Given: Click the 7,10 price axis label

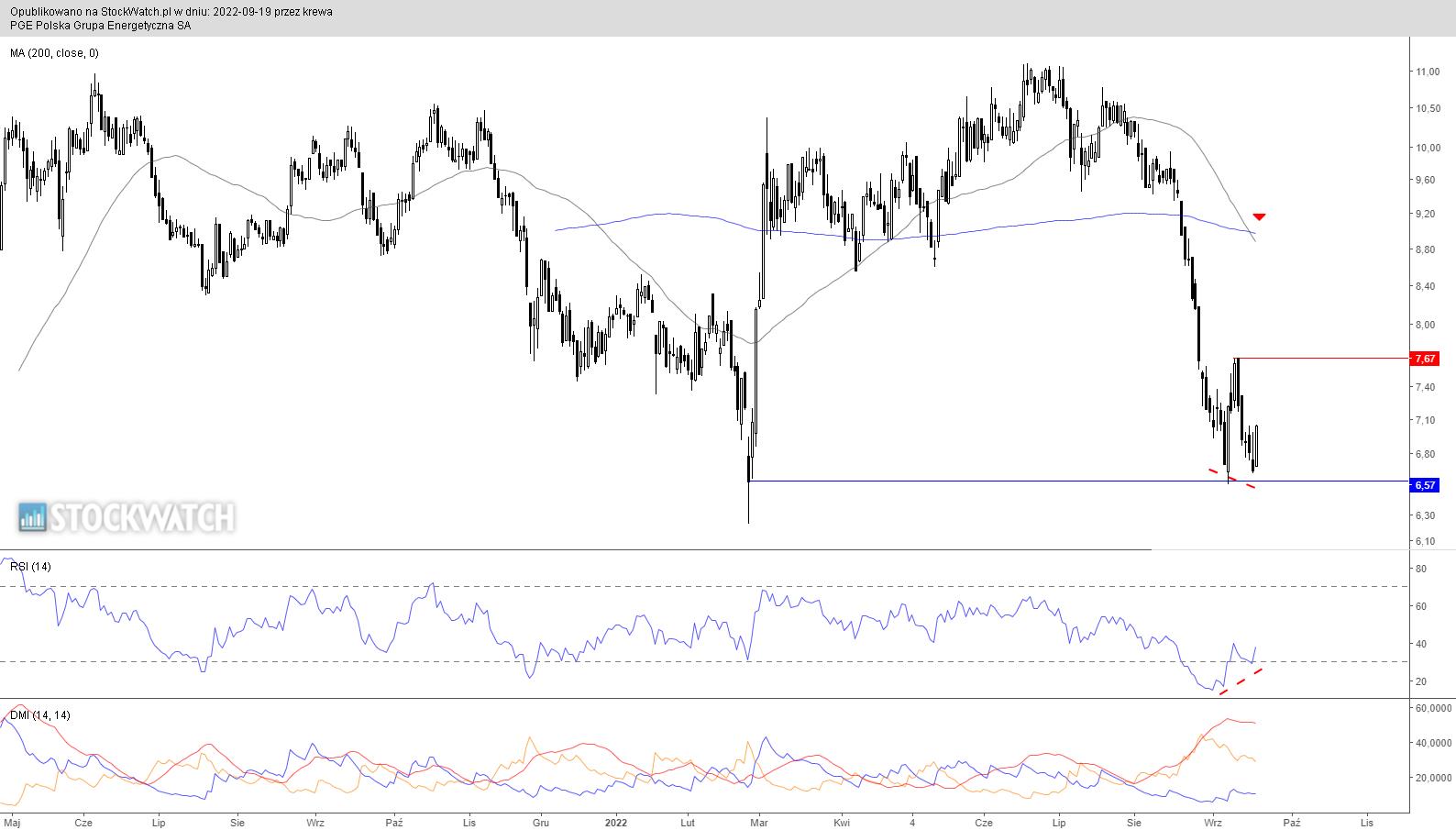Looking at the screenshot, I should click(1427, 421).
